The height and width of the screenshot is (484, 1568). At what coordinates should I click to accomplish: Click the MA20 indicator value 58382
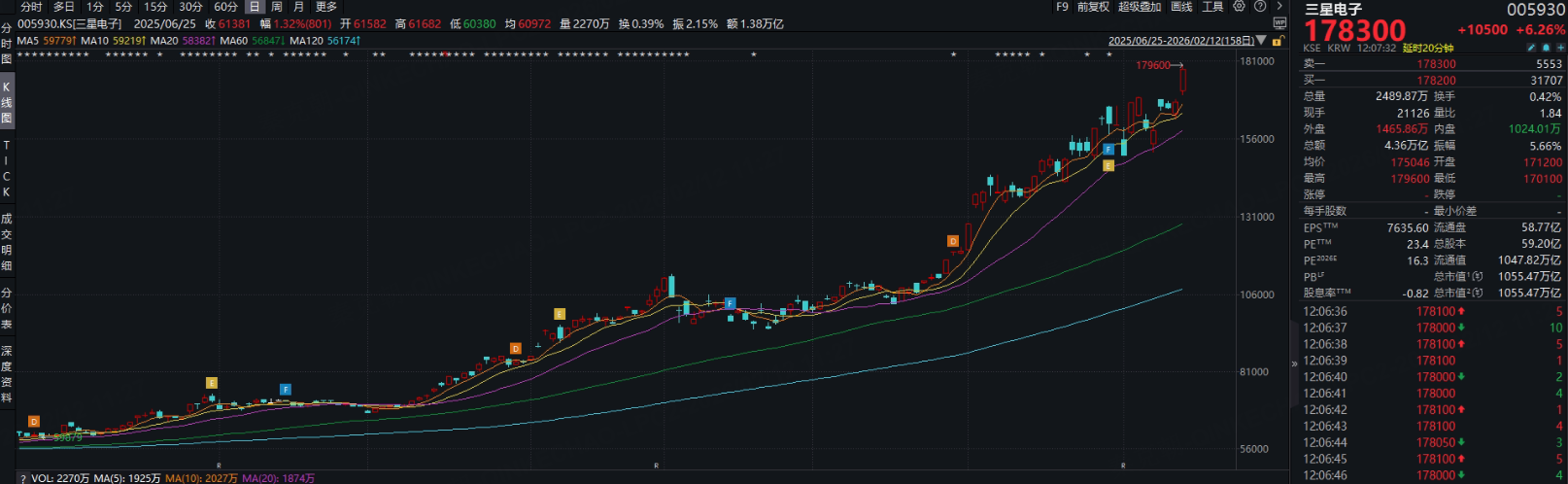pyautogui.click(x=198, y=41)
